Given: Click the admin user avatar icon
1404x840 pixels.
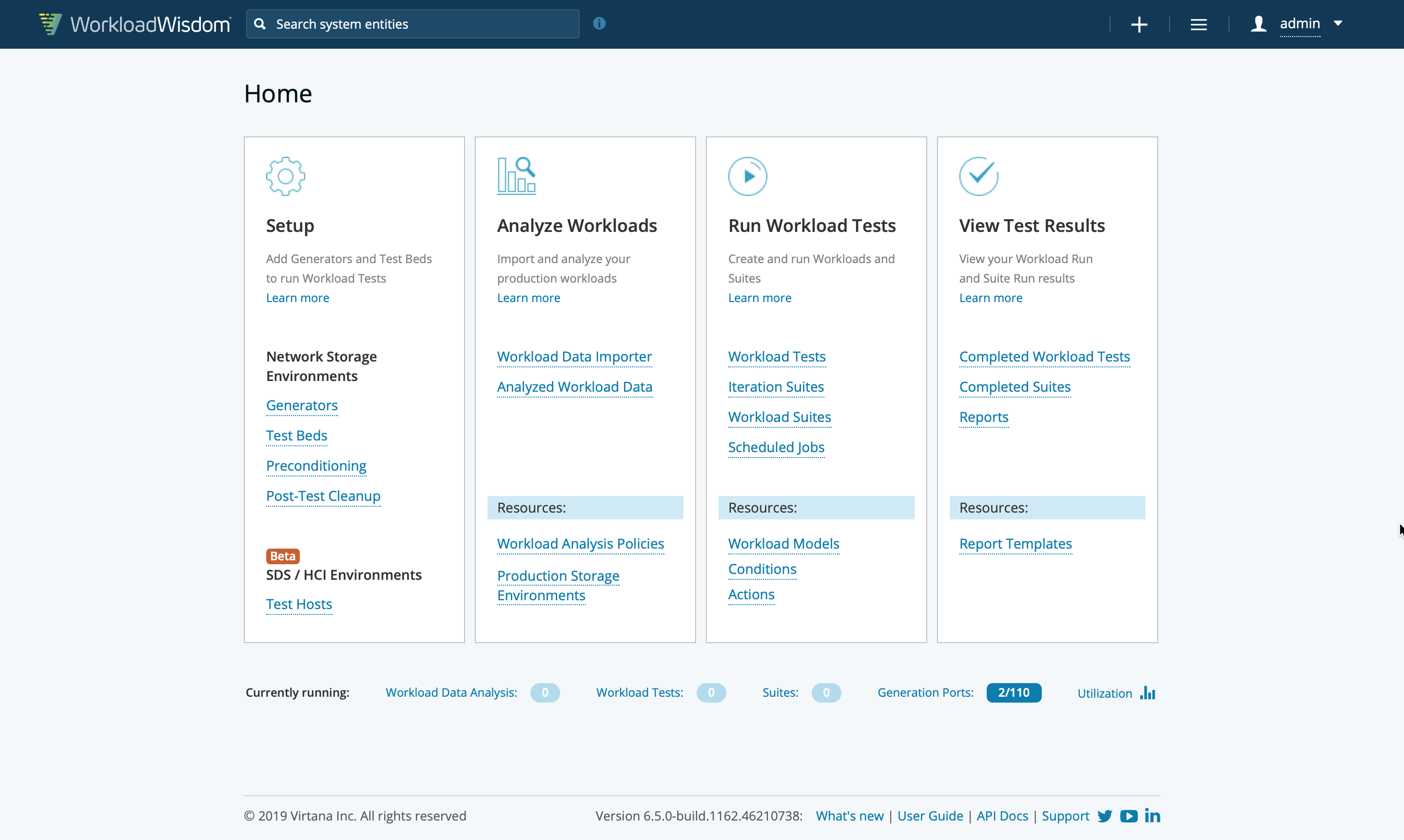Looking at the screenshot, I should point(1258,24).
